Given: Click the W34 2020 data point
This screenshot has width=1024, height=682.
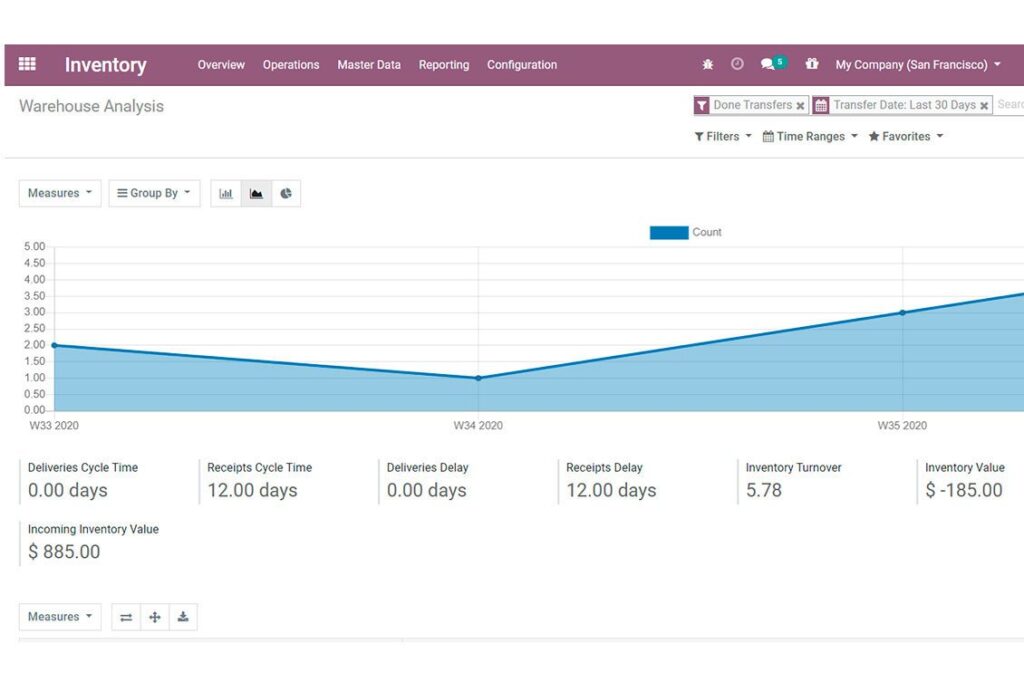Looking at the screenshot, I should tap(478, 378).
